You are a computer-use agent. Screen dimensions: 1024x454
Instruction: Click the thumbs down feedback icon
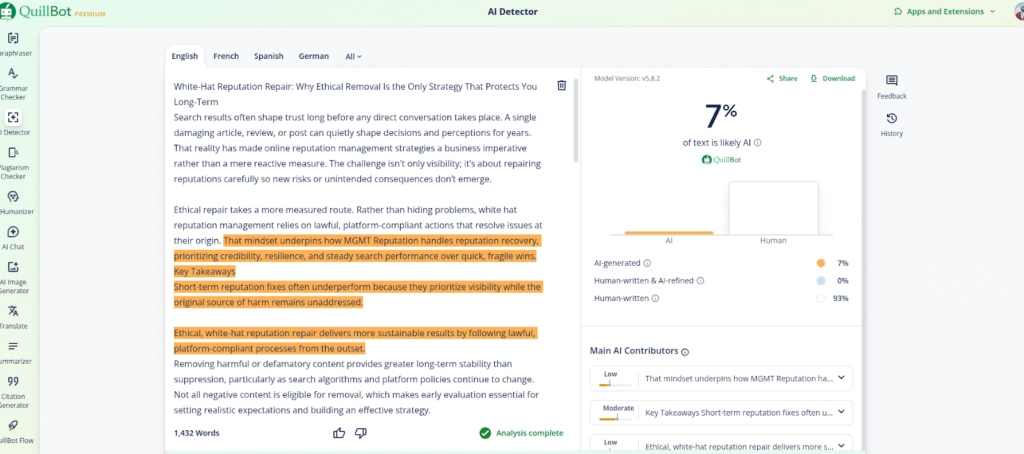pos(361,433)
